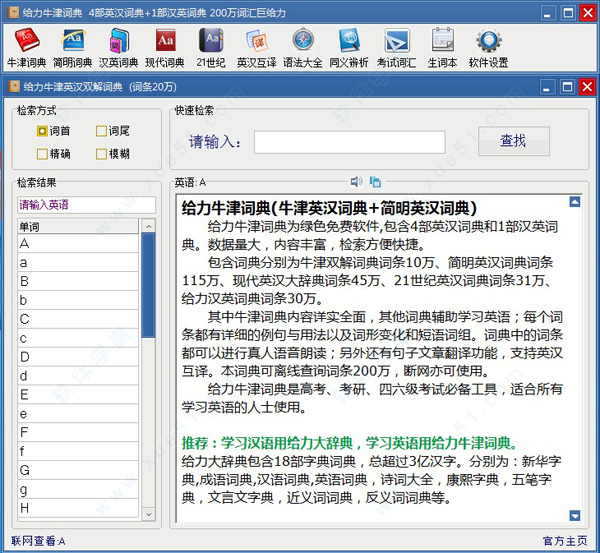Select lowercase g in word list
Image resolution: width=600 pixels, height=553 pixels.
[78, 489]
